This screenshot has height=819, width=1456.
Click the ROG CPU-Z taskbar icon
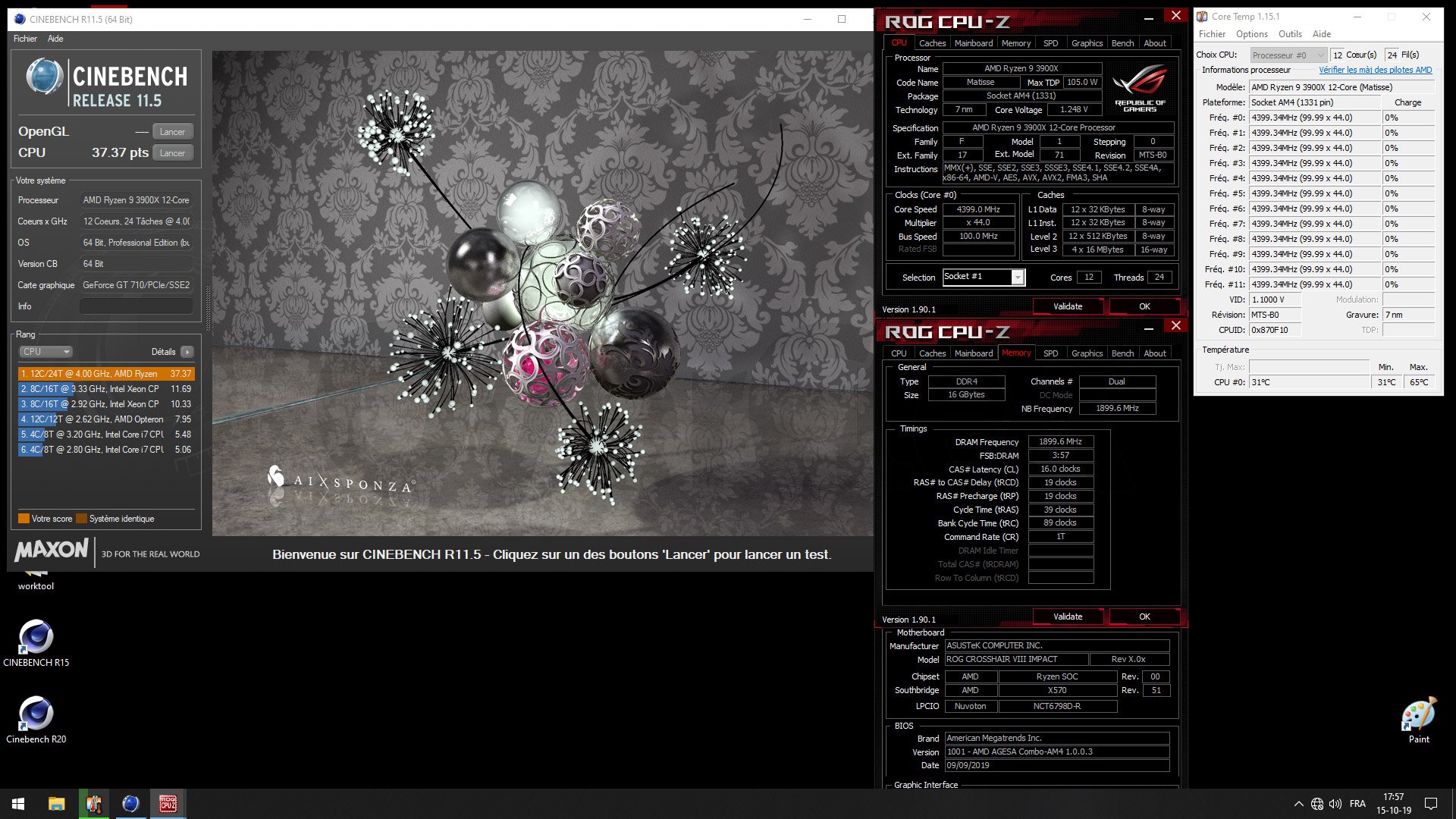168,804
